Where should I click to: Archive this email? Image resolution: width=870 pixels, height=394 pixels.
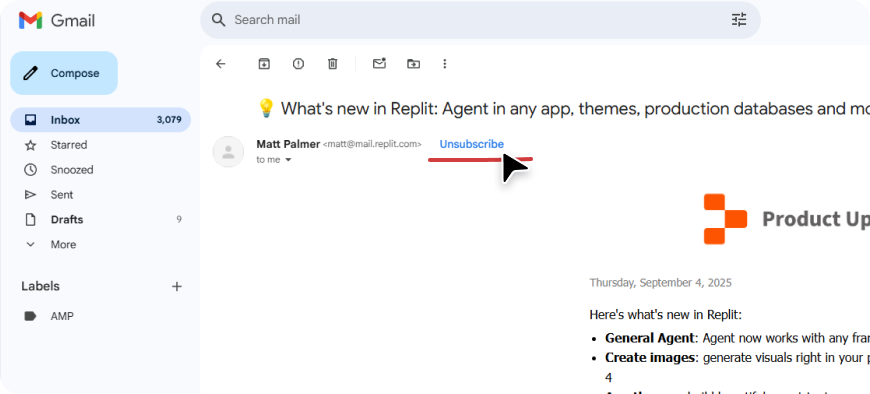point(264,64)
